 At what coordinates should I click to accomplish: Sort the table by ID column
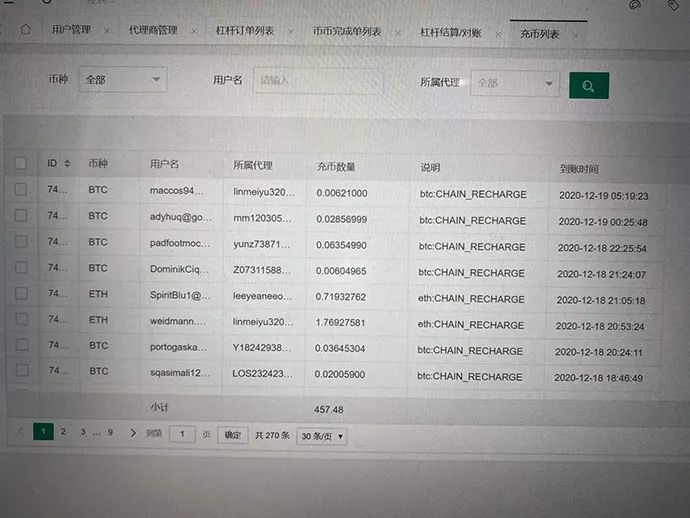(67, 163)
